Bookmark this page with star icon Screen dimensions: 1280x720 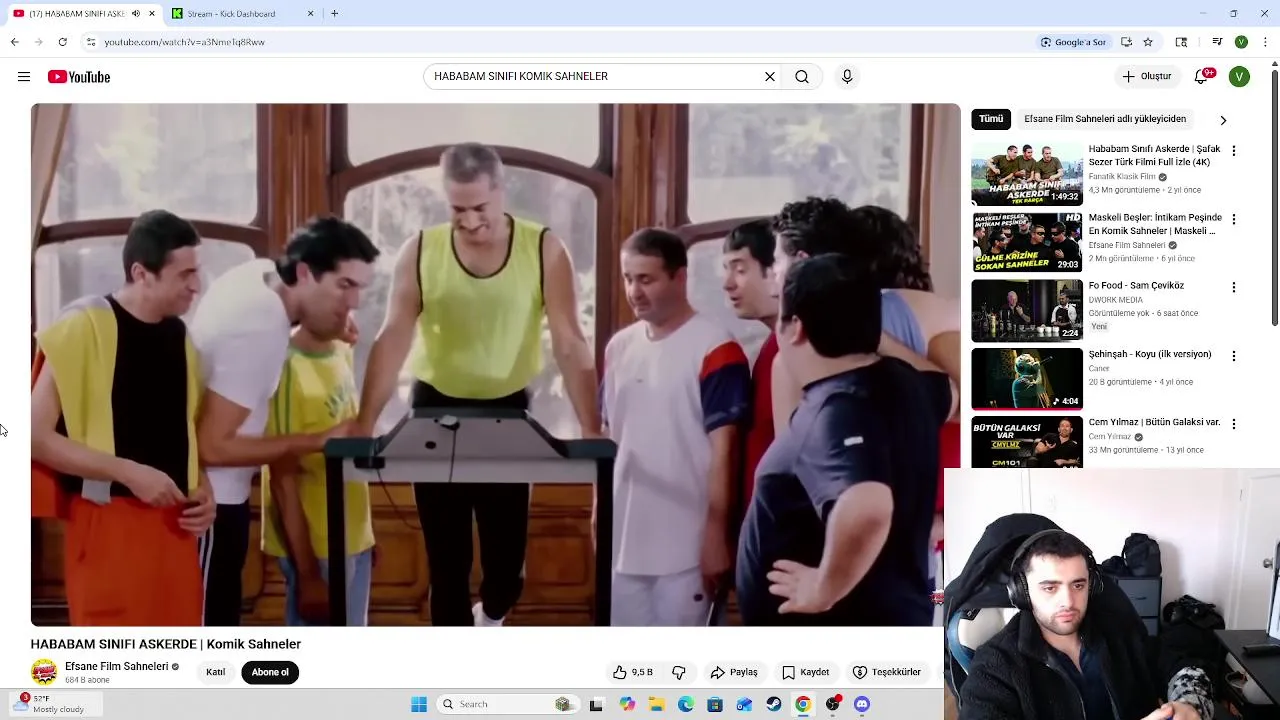1148,42
